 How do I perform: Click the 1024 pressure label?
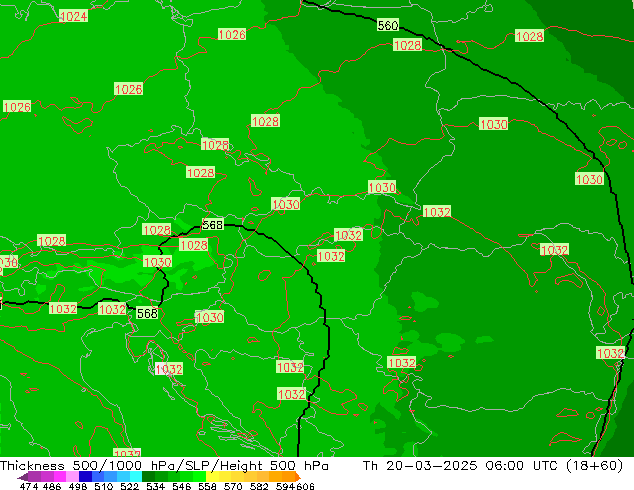[73, 16]
